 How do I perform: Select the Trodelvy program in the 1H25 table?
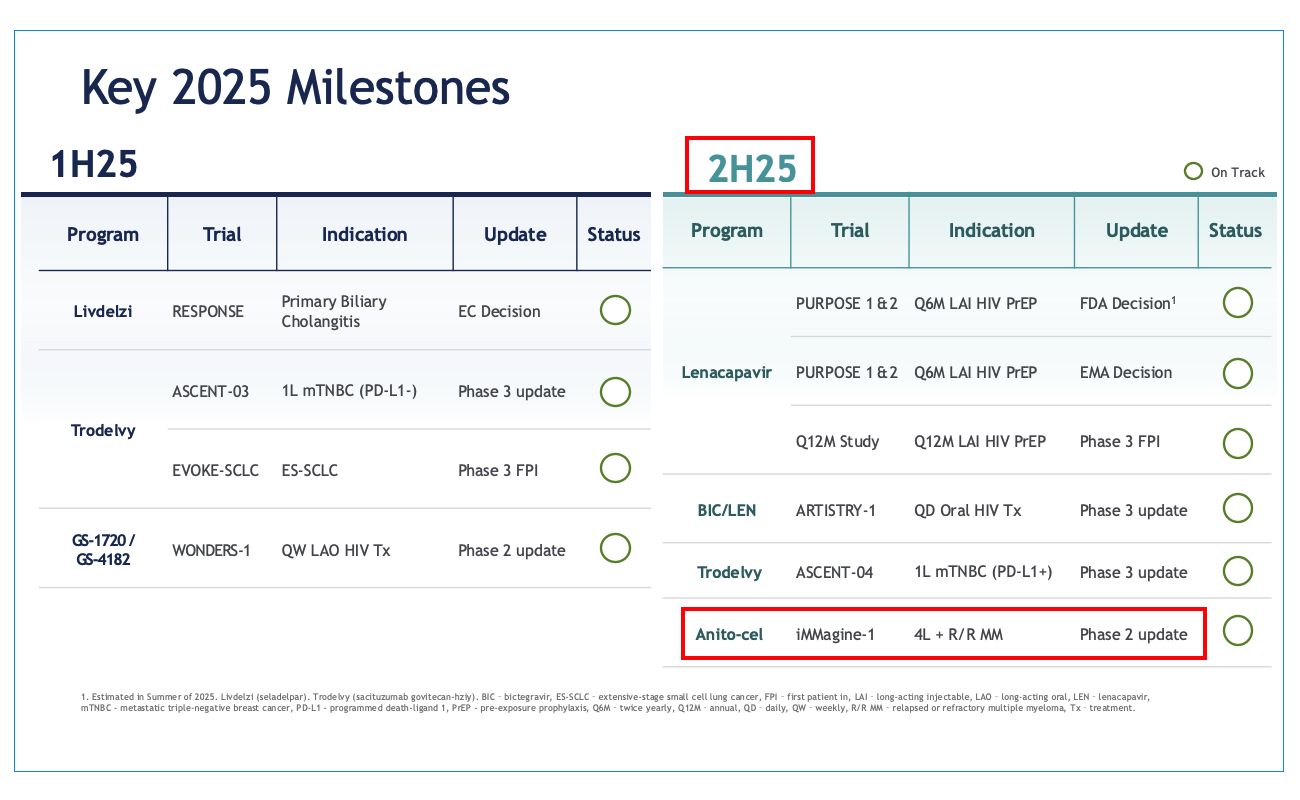103,430
